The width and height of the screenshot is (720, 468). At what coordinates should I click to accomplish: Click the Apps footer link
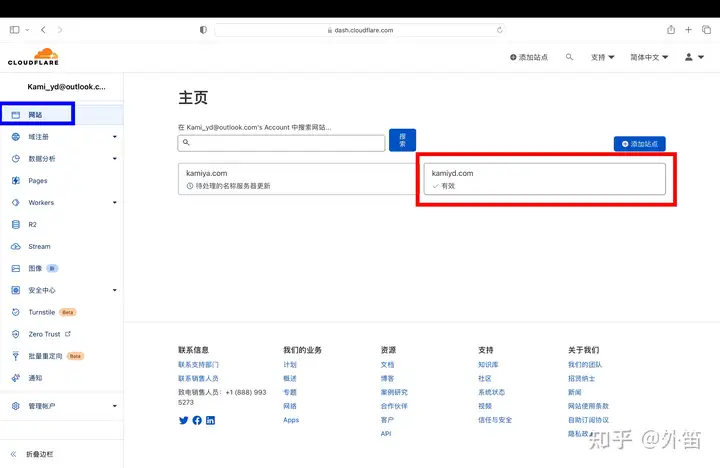click(291, 420)
